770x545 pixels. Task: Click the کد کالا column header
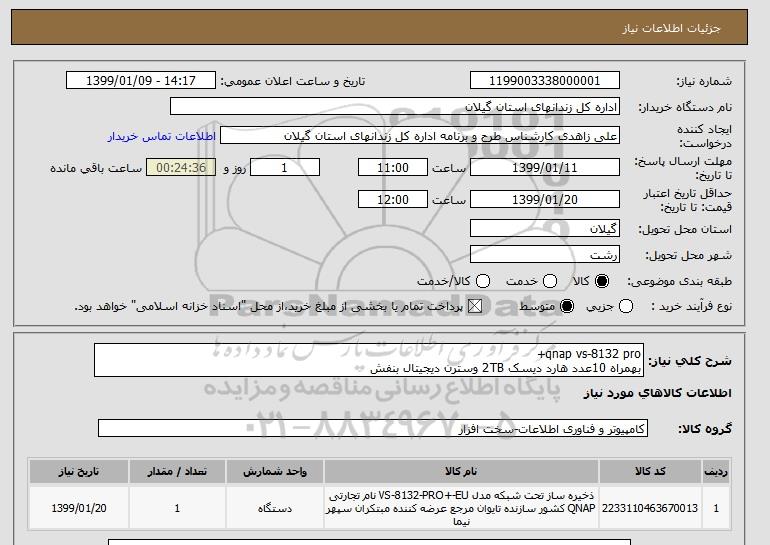tap(650, 471)
